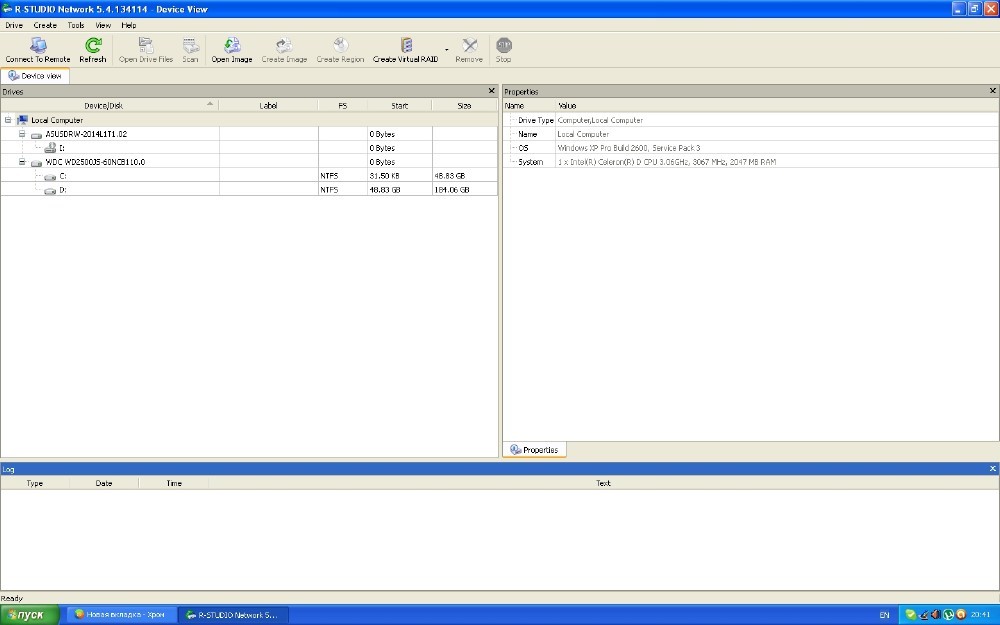Click the Drive Type property row name
Screen dimensions: 1000x625
(536, 120)
